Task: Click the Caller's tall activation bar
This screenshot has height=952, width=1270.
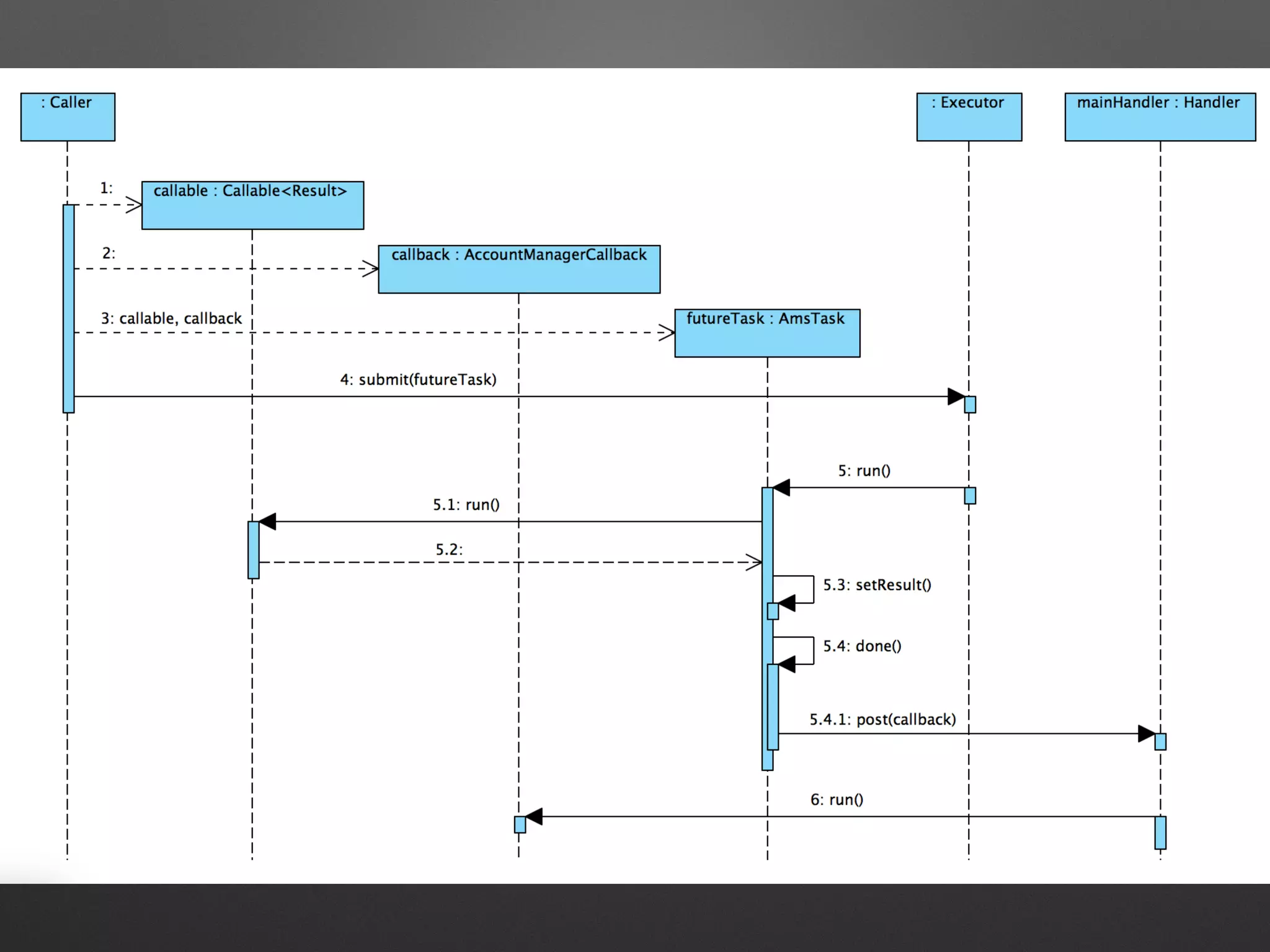Action: pyautogui.click(x=68, y=309)
